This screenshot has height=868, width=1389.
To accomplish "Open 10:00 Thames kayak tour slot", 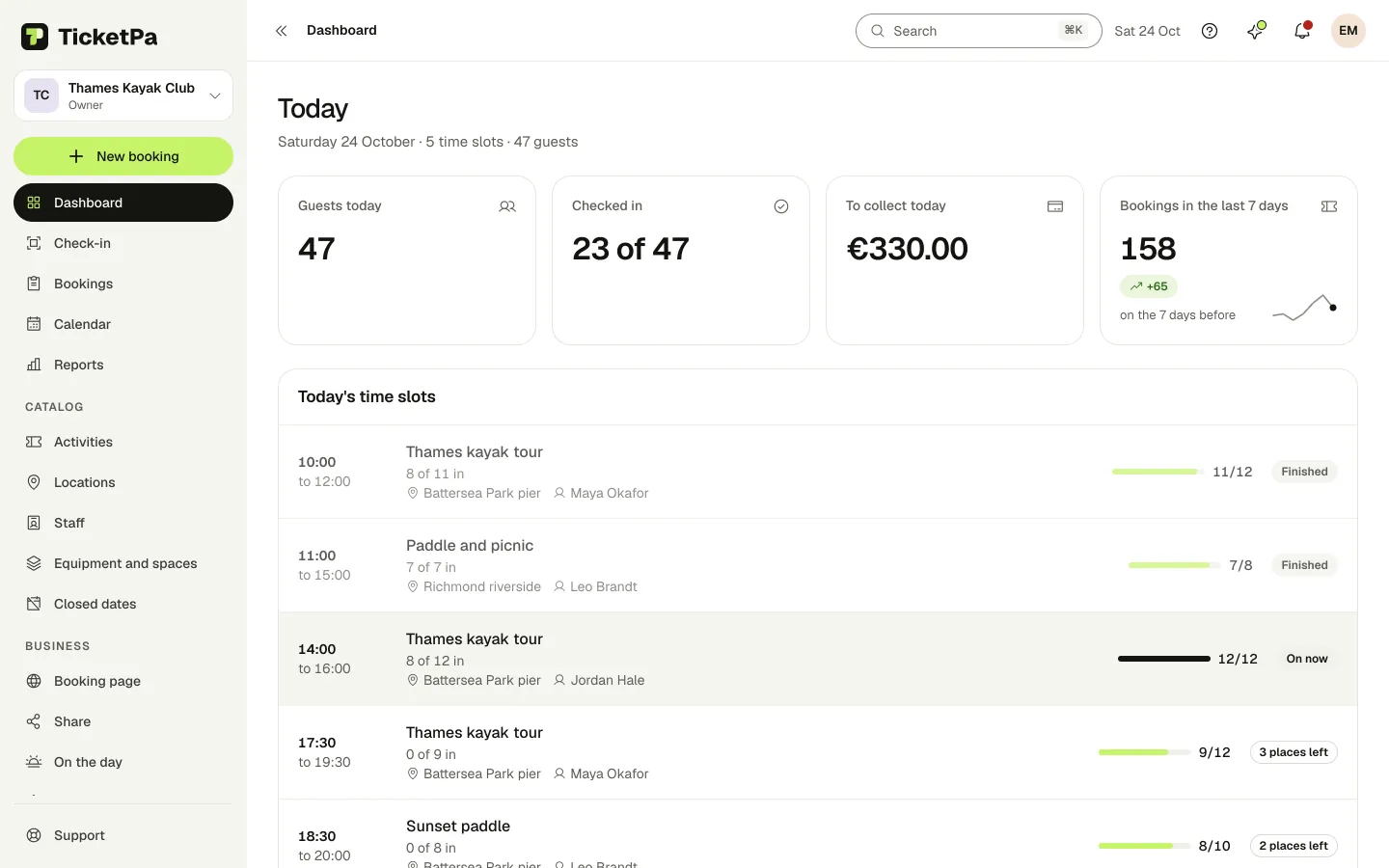I will coord(818,472).
